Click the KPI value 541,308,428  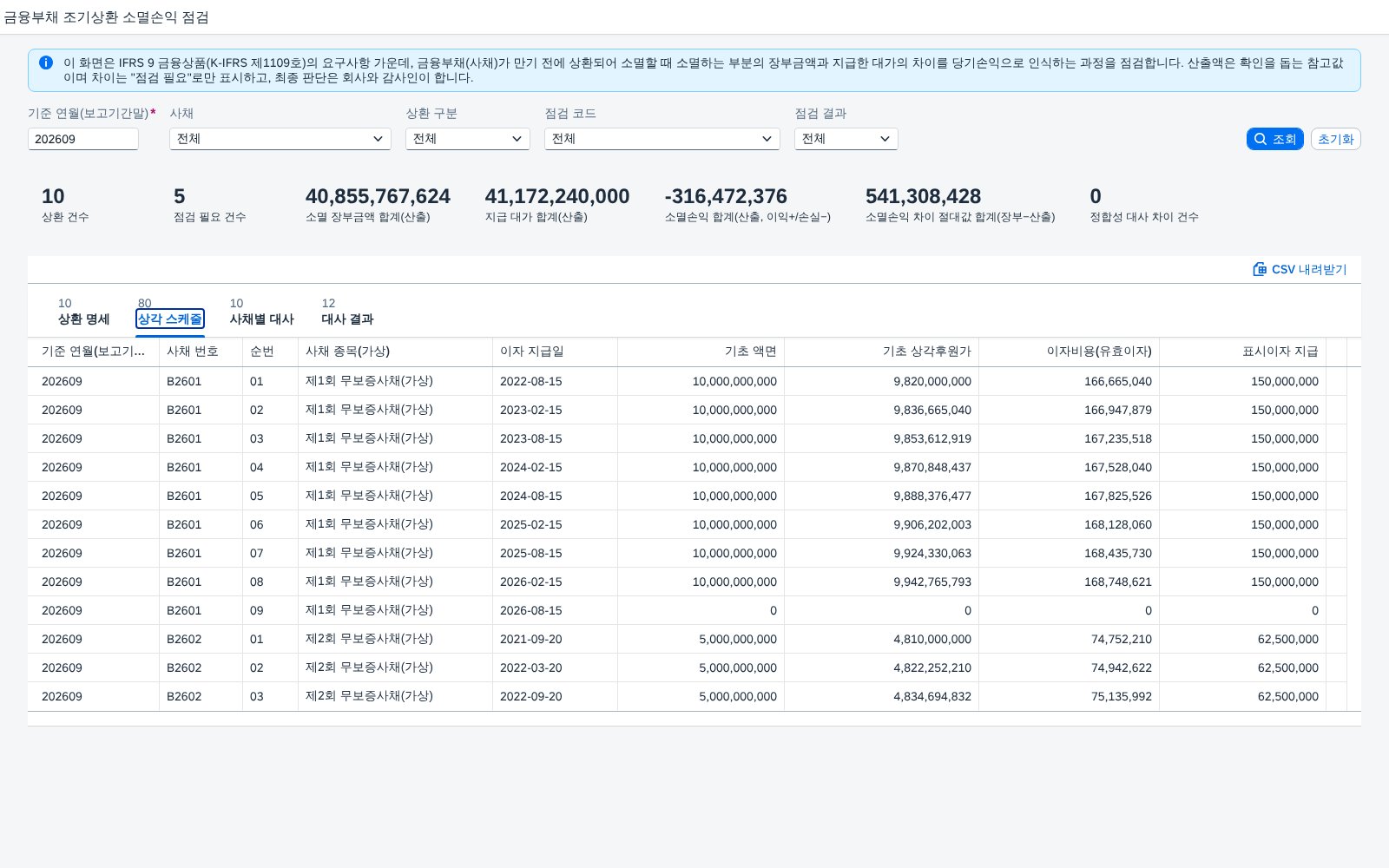tap(923, 196)
